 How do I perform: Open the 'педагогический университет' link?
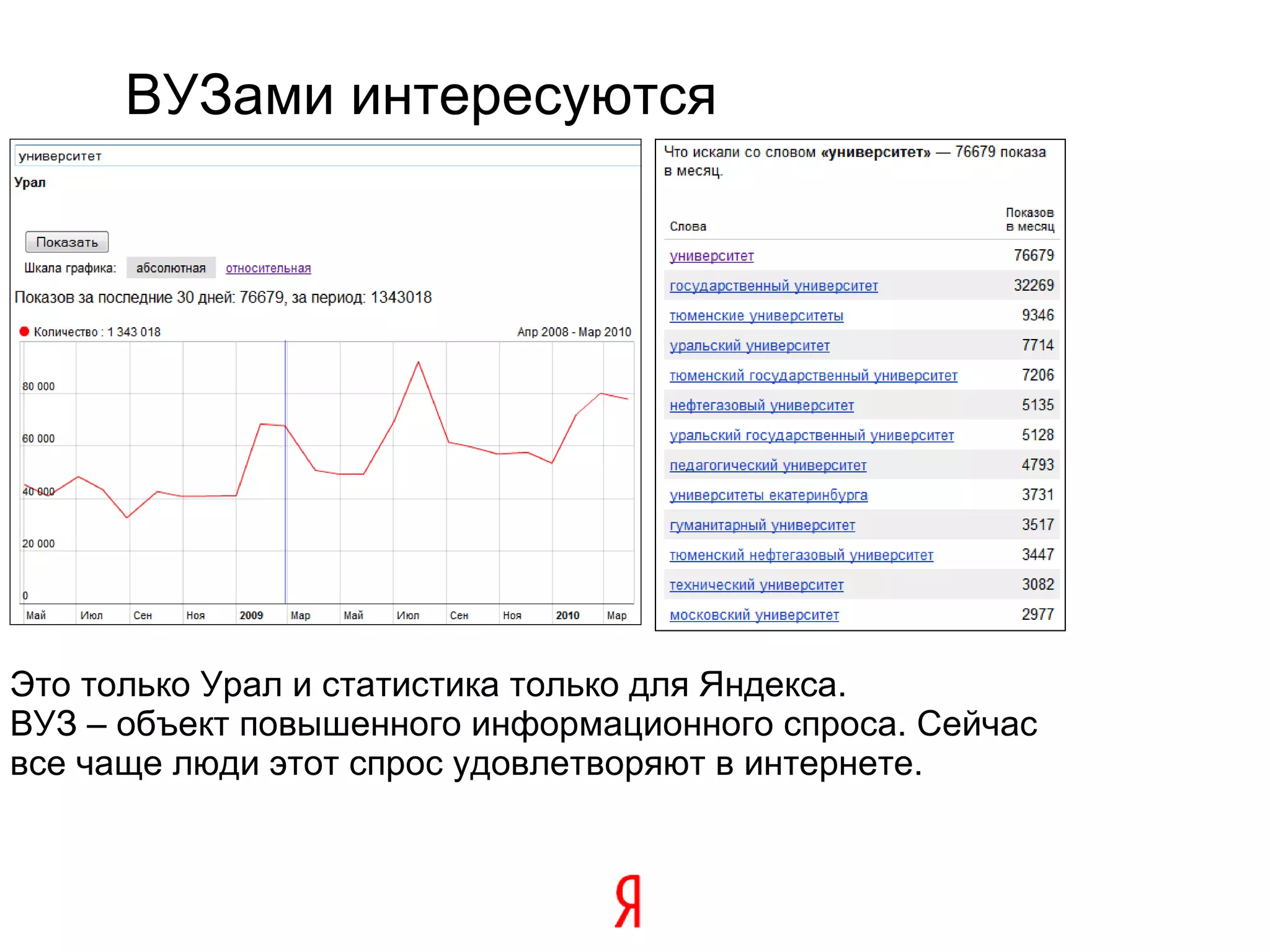768,465
